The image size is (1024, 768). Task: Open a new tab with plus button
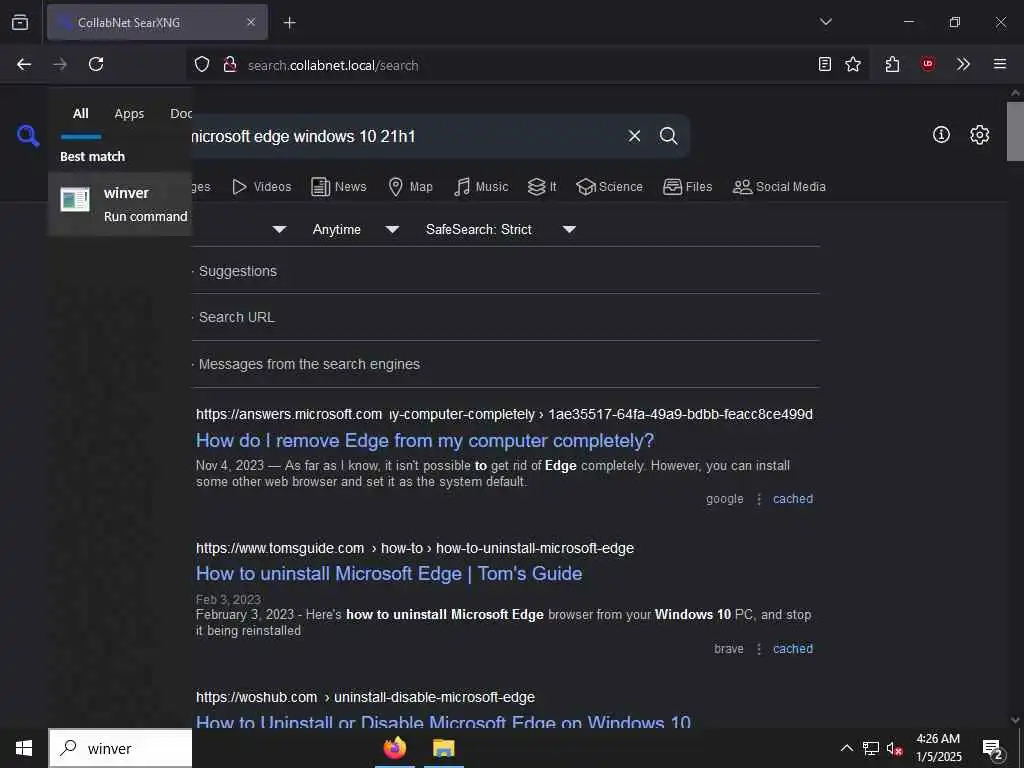(290, 23)
